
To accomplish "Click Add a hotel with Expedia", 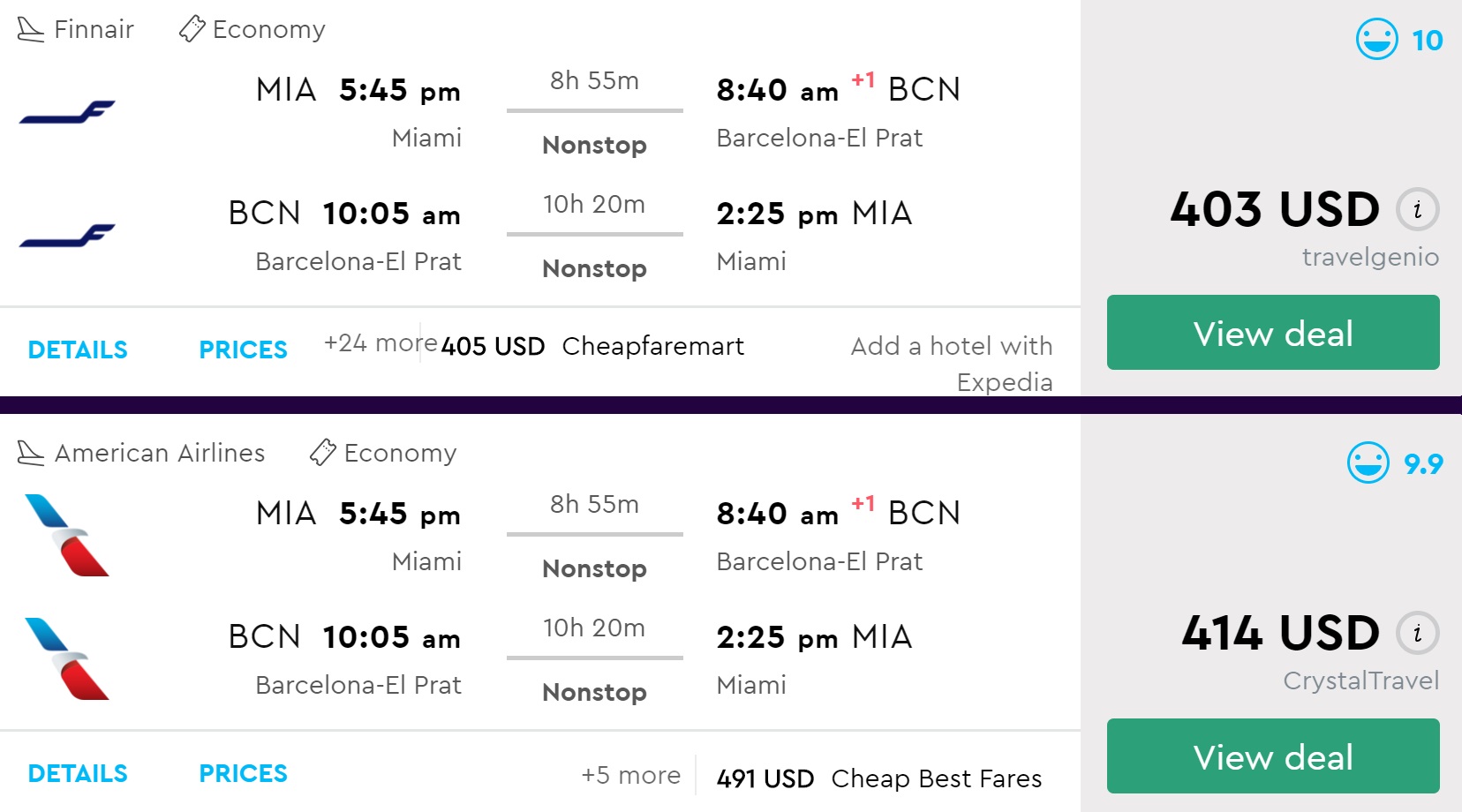I will 952,363.
